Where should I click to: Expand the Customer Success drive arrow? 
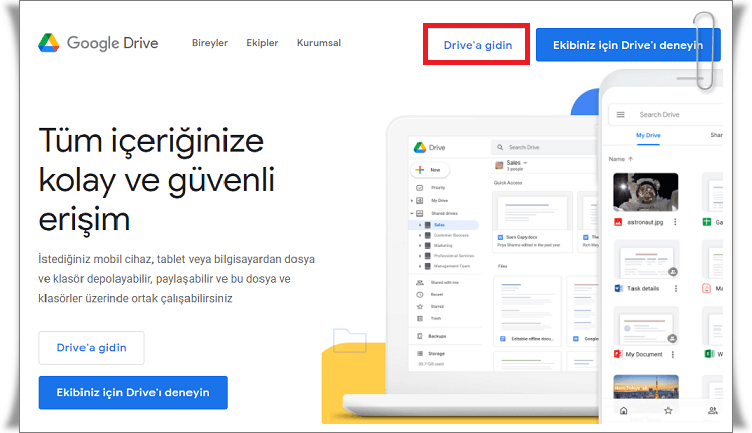tap(420, 235)
